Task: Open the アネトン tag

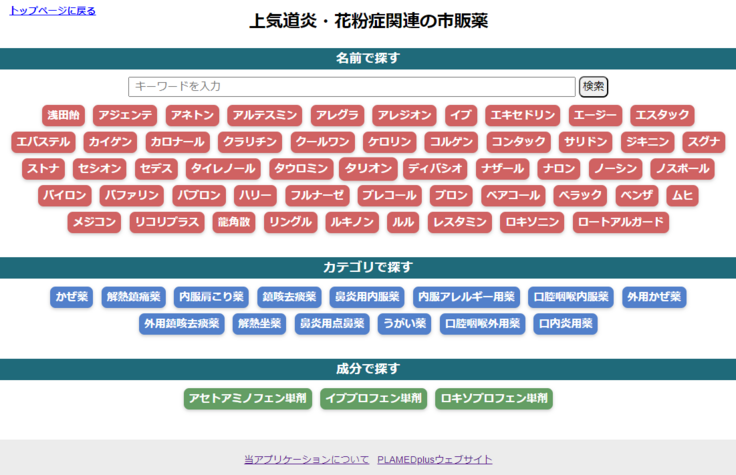Action: (192, 115)
